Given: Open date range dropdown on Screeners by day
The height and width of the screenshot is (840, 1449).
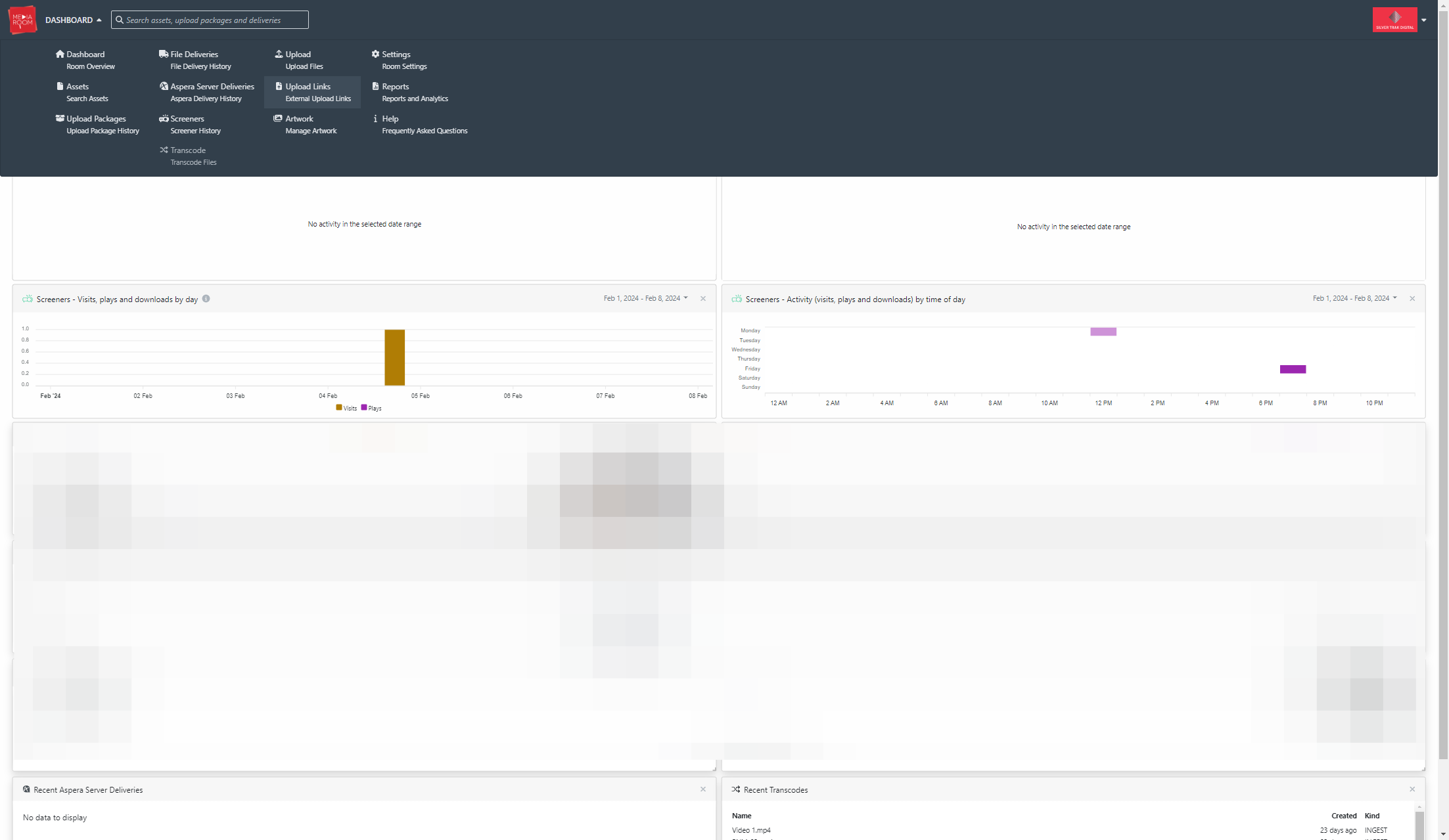Looking at the screenshot, I should 646,298.
